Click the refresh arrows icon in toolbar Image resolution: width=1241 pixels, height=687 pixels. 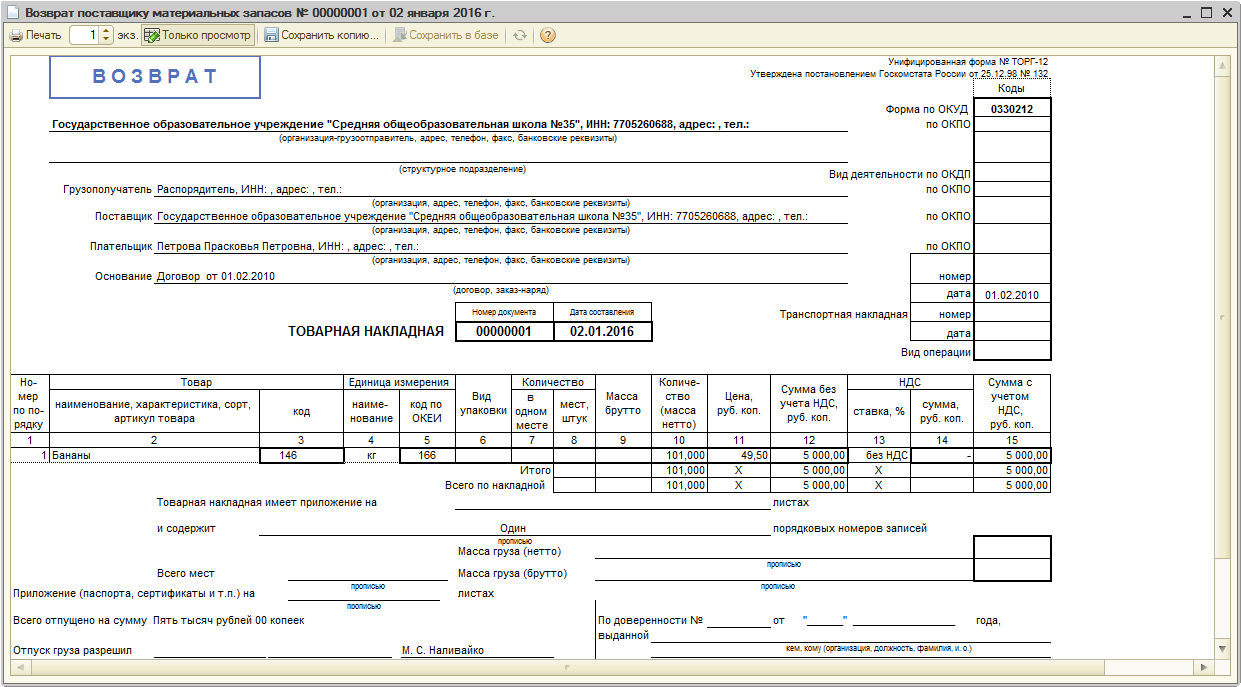(x=519, y=35)
